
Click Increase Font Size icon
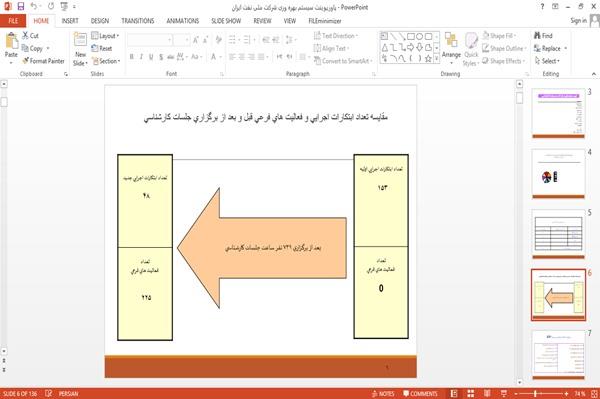(x=196, y=39)
